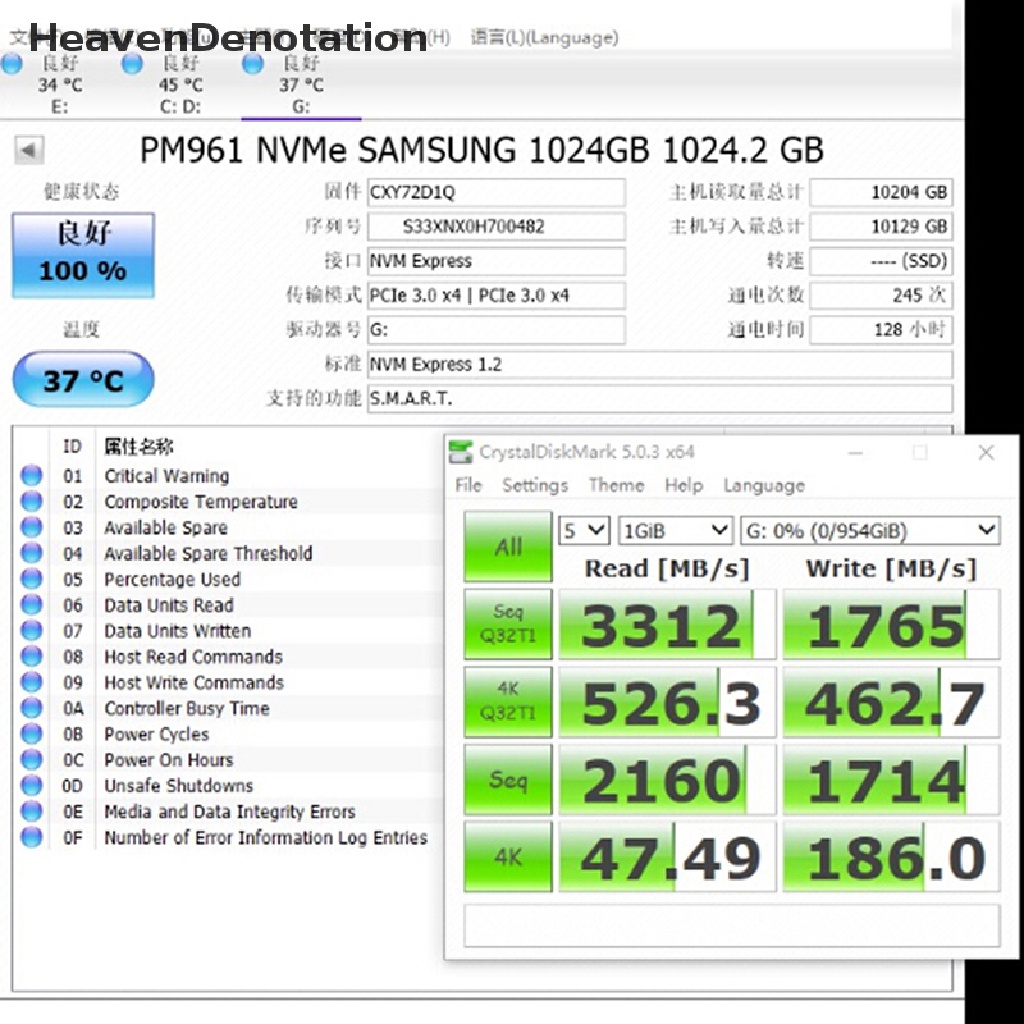The width and height of the screenshot is (1024, 1024).
Task: Click the standard field NVM Express 1.2
Action: coord(660,364)
